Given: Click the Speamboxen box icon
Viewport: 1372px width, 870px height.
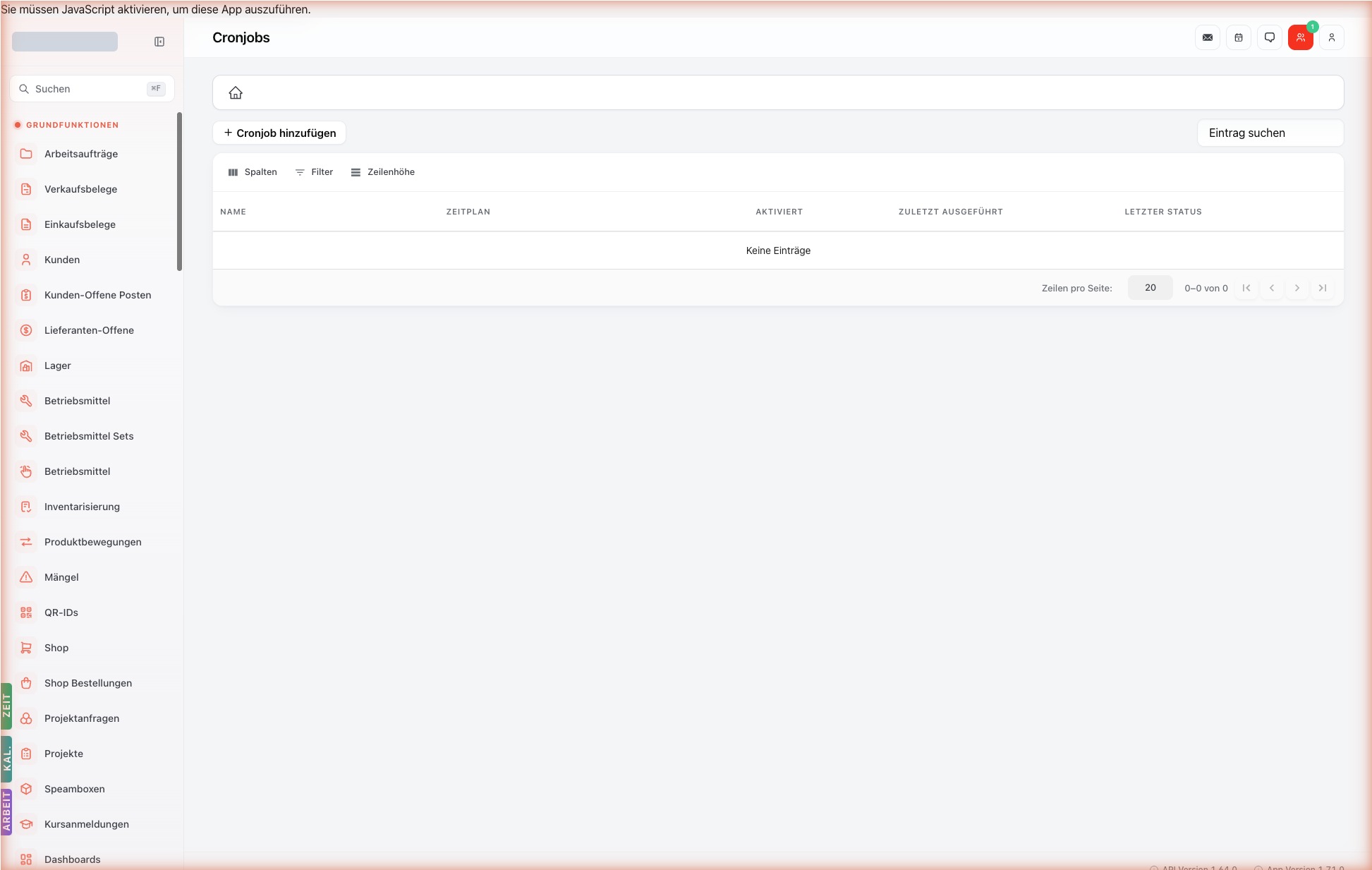Looking at the screenshot, I should click(26, 789).
